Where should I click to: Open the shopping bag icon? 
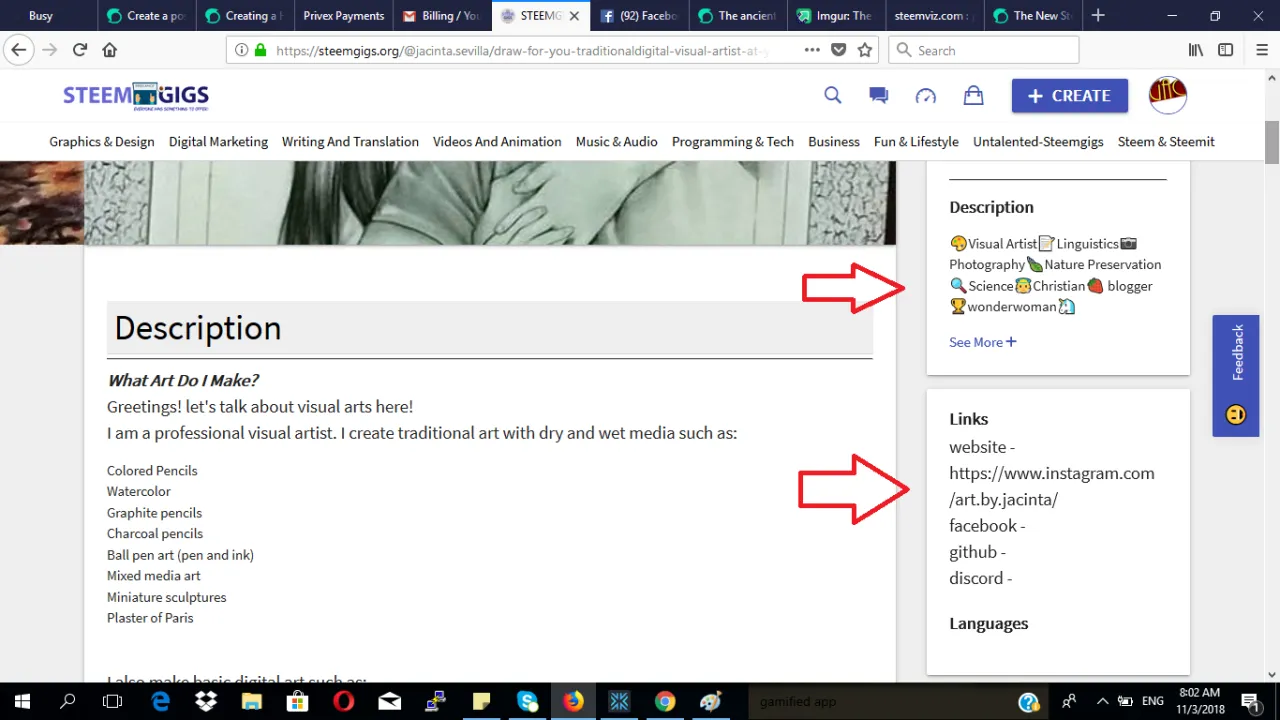coord(973,96)
